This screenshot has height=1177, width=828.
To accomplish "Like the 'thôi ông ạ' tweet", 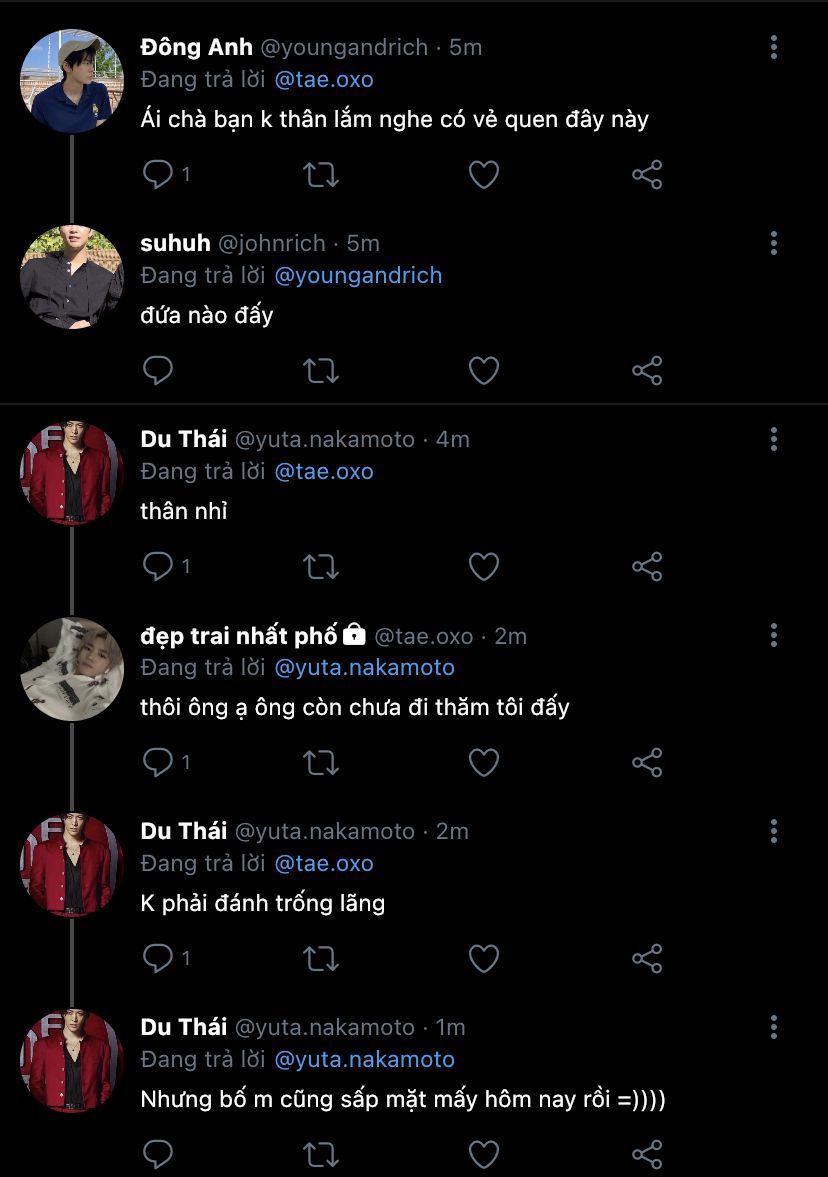I will 484,763.
